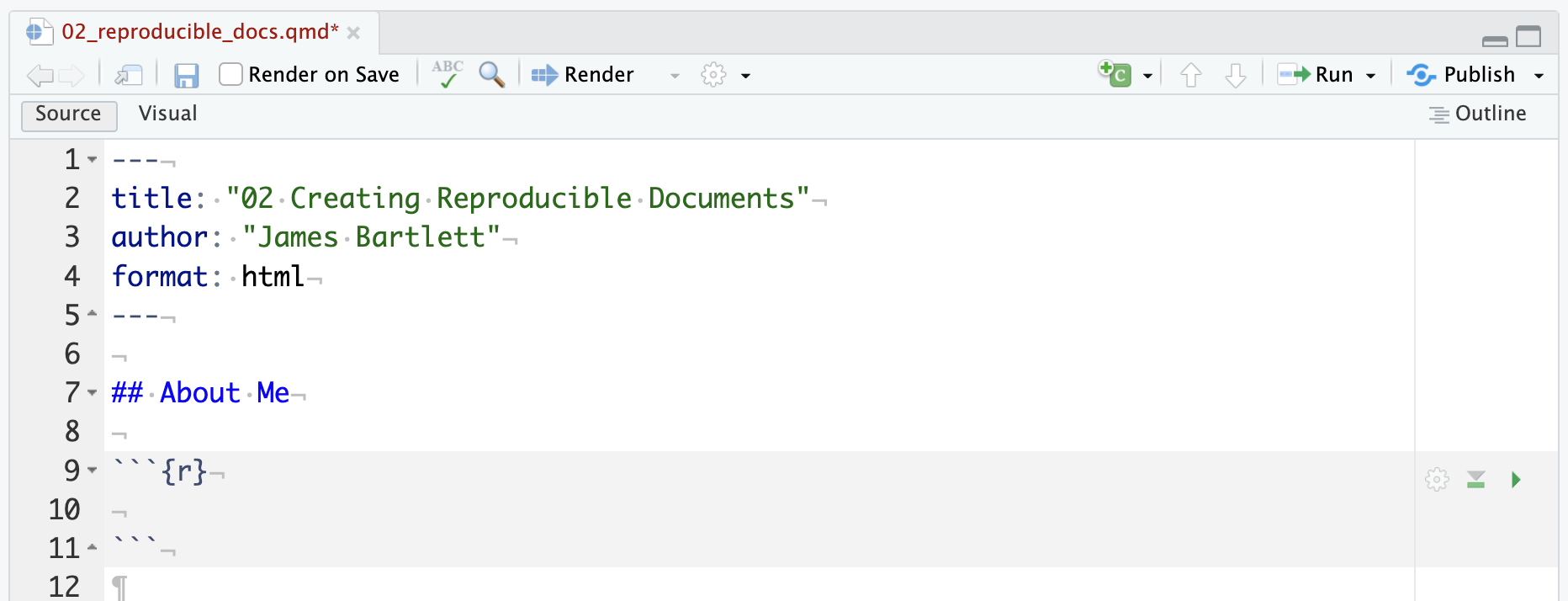Open chunk options gear icon

(x=1437, y=480)
